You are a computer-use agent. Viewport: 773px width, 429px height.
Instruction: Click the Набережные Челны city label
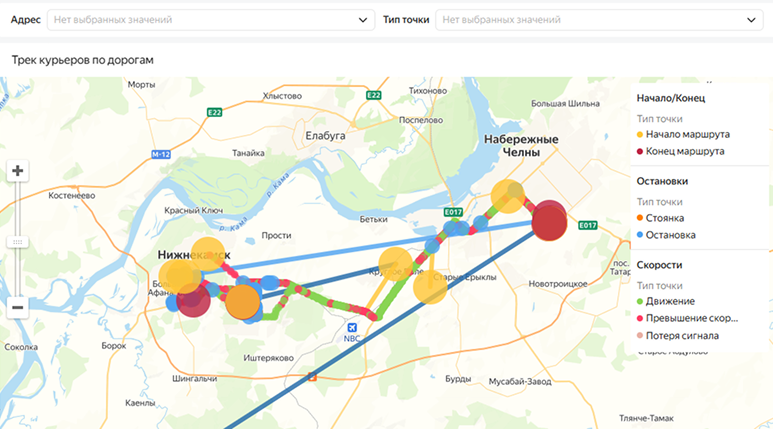pos(521,145)
